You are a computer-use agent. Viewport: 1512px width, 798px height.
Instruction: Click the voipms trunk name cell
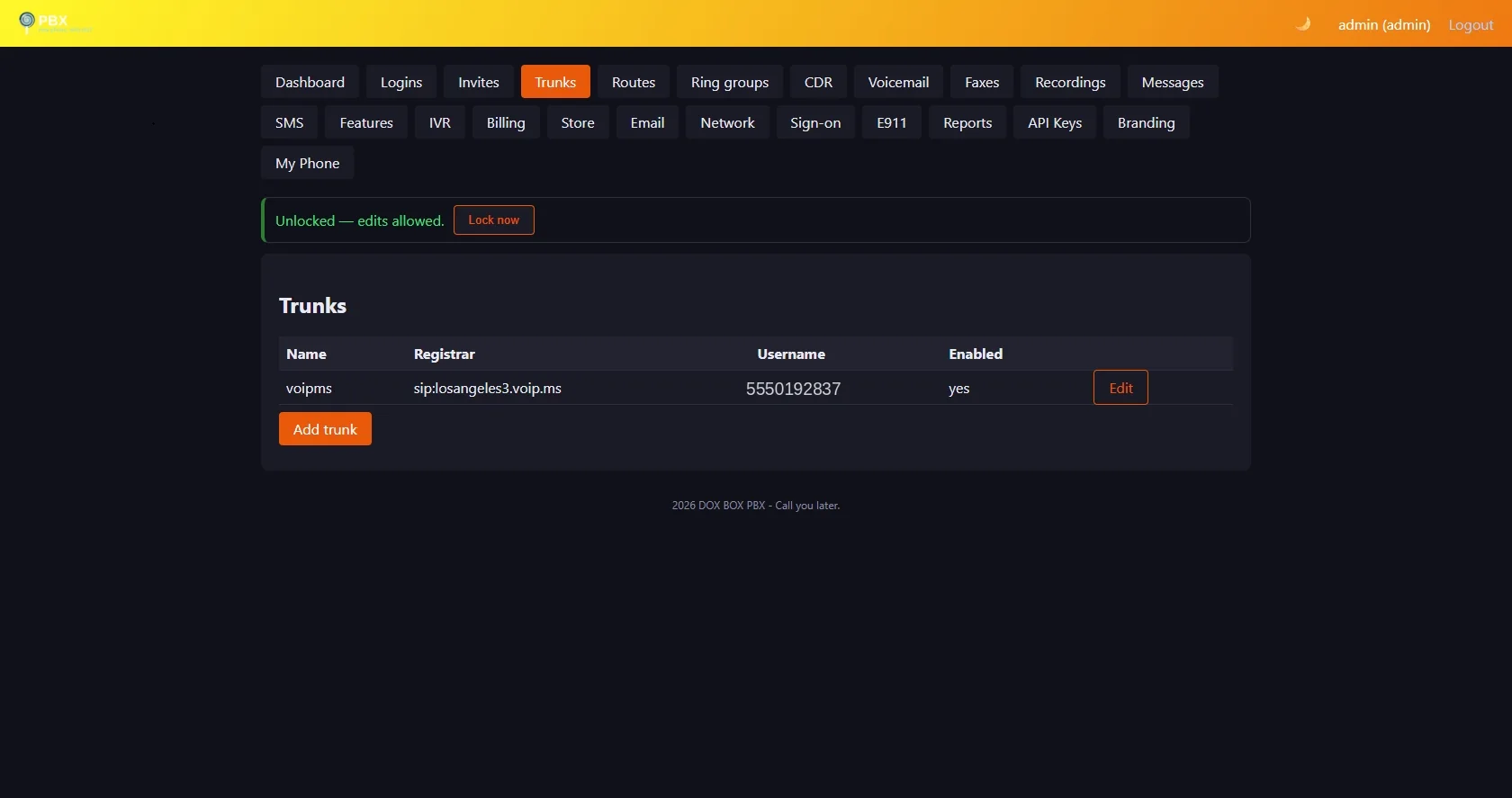click(309, 389)
